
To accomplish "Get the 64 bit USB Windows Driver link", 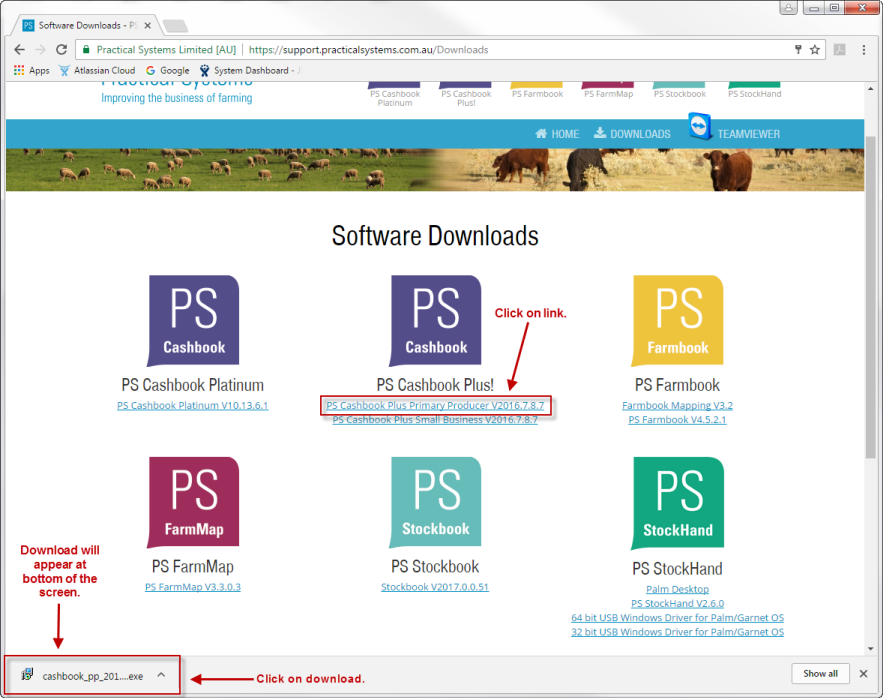I will click(x=677, y=617).
